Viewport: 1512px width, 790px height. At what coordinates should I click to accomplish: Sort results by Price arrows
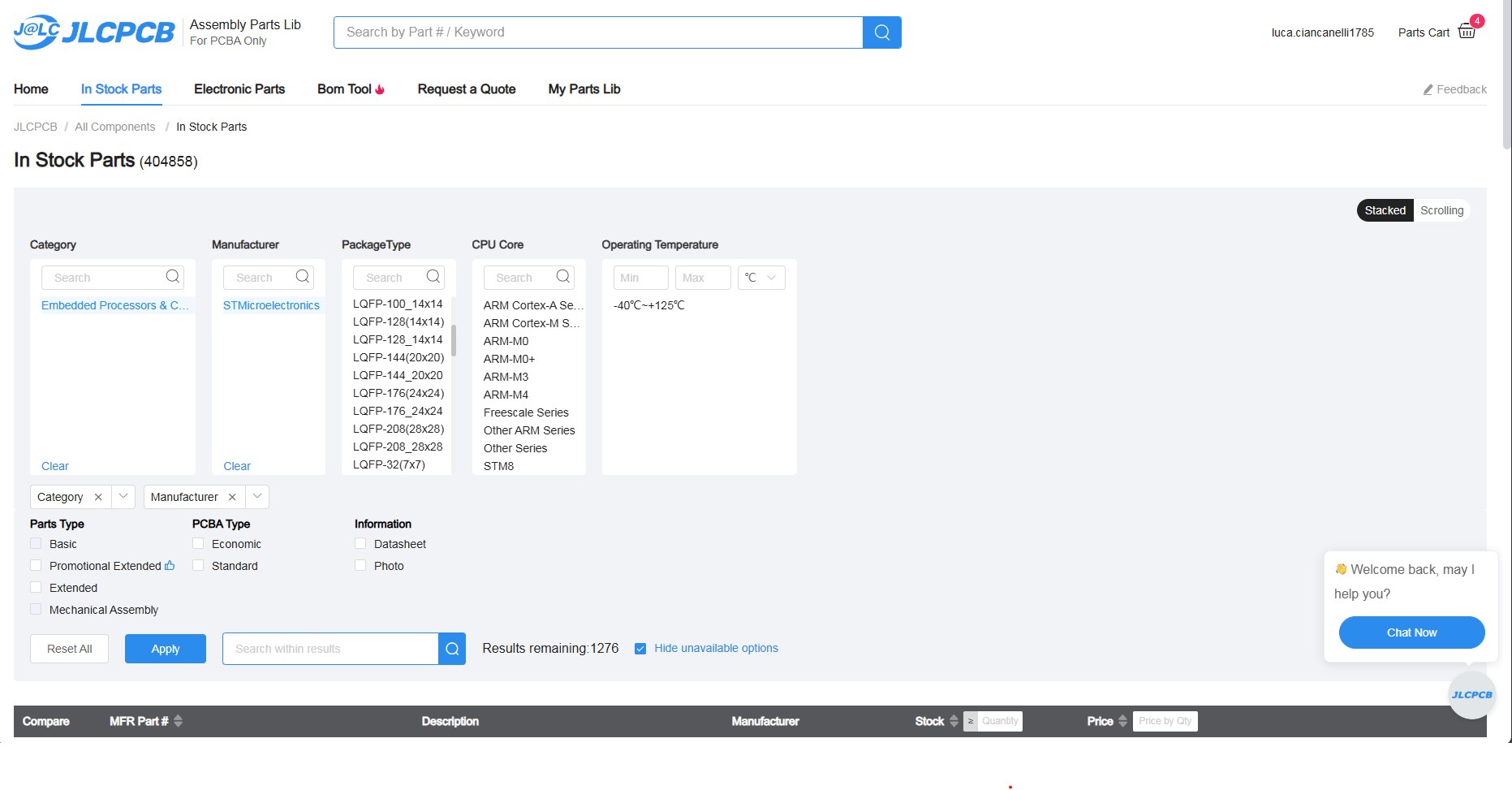[x=1122, y=721]
